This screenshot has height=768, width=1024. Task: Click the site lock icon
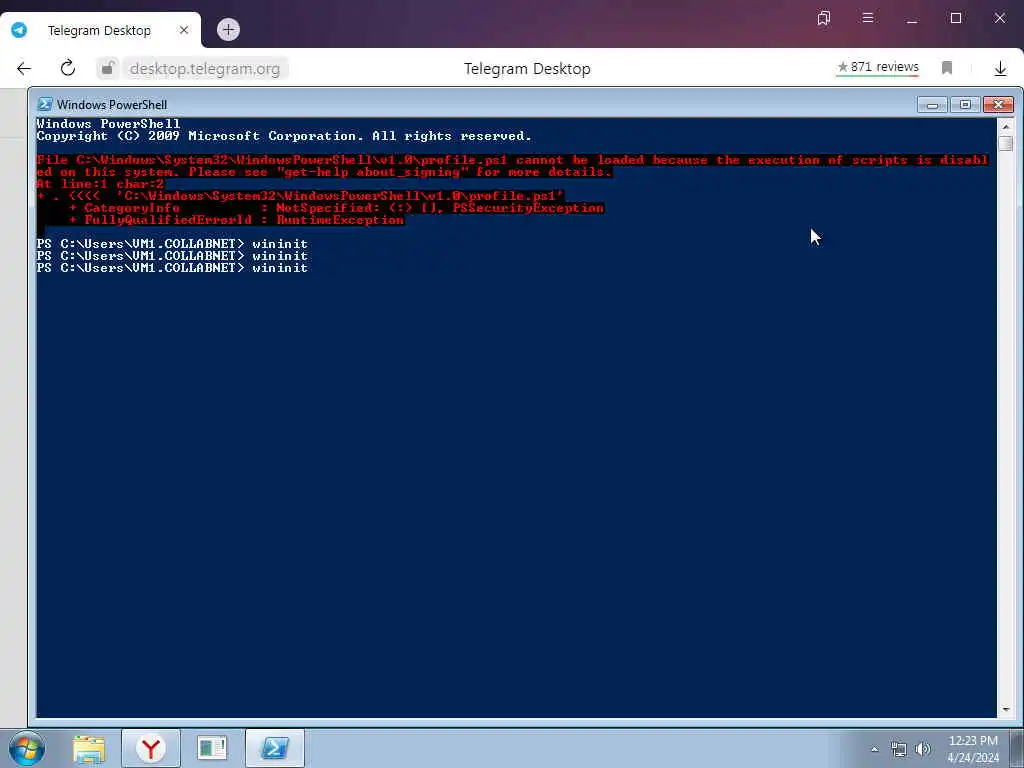pyautogui.click(x=108, y=68)
